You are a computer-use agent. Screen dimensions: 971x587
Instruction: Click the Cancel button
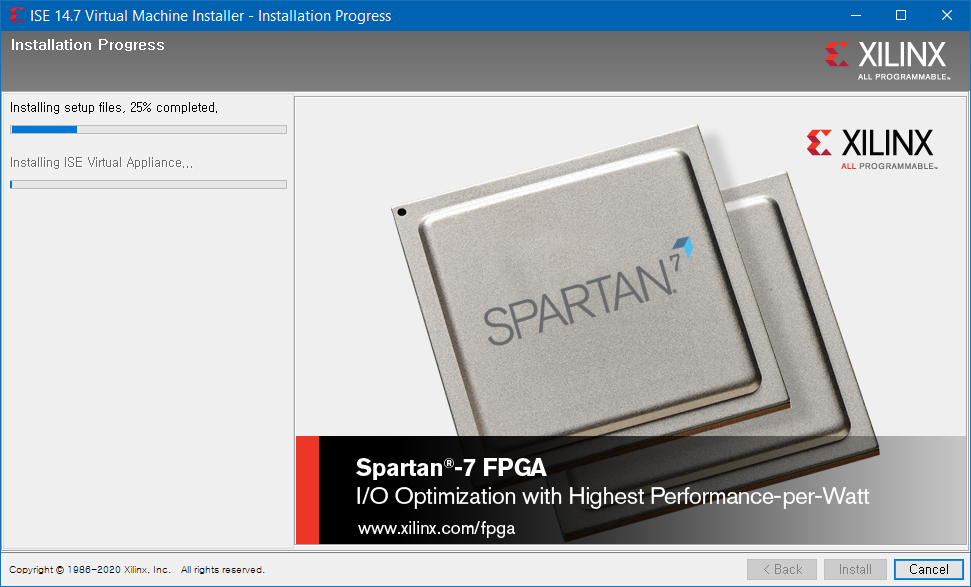click(x=928, y=569)
